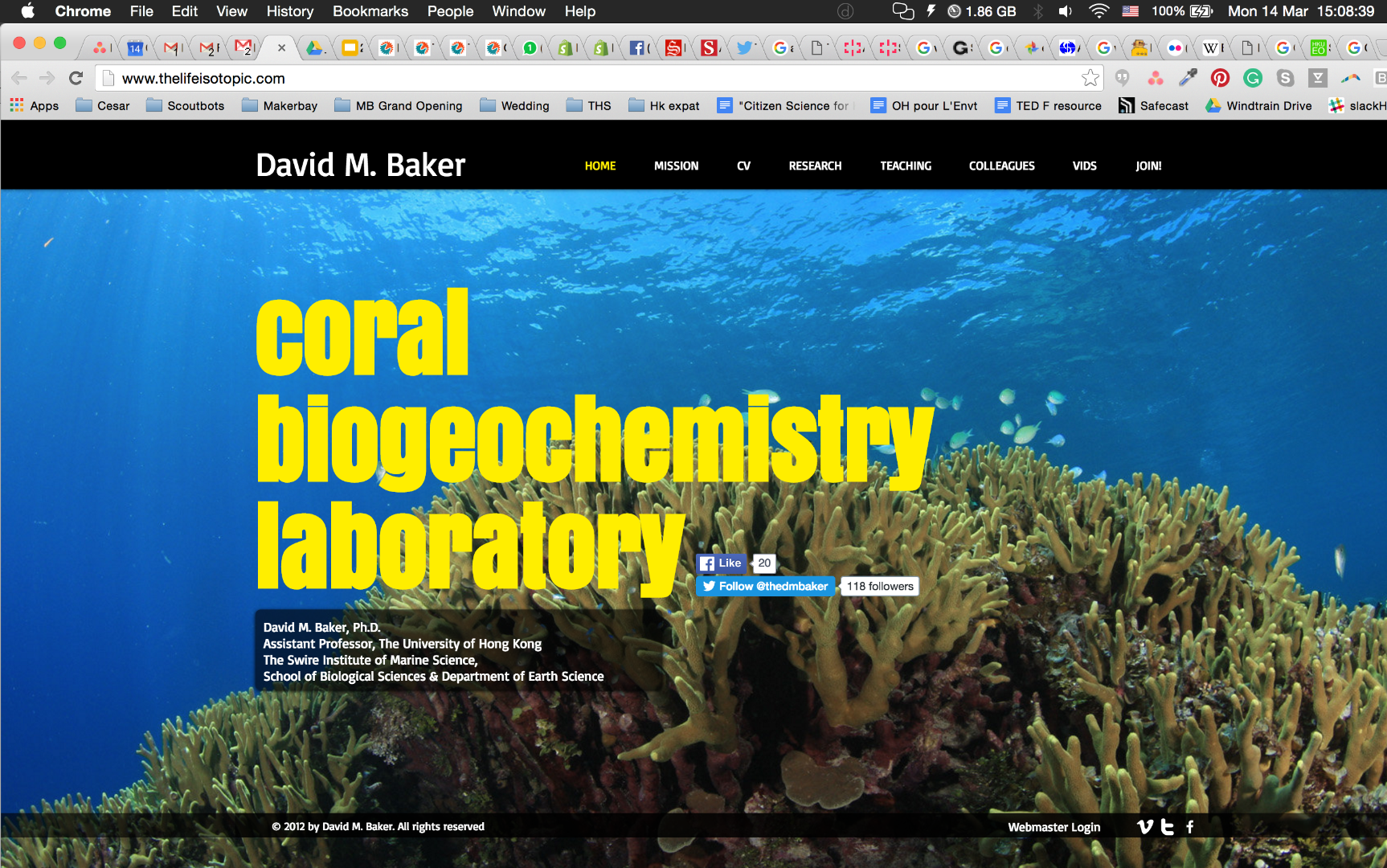Viewport: 1387px width, 868px height.
Task: Click Follow @thedmbaker Twitter button
Action: click(x=765, y=586)
